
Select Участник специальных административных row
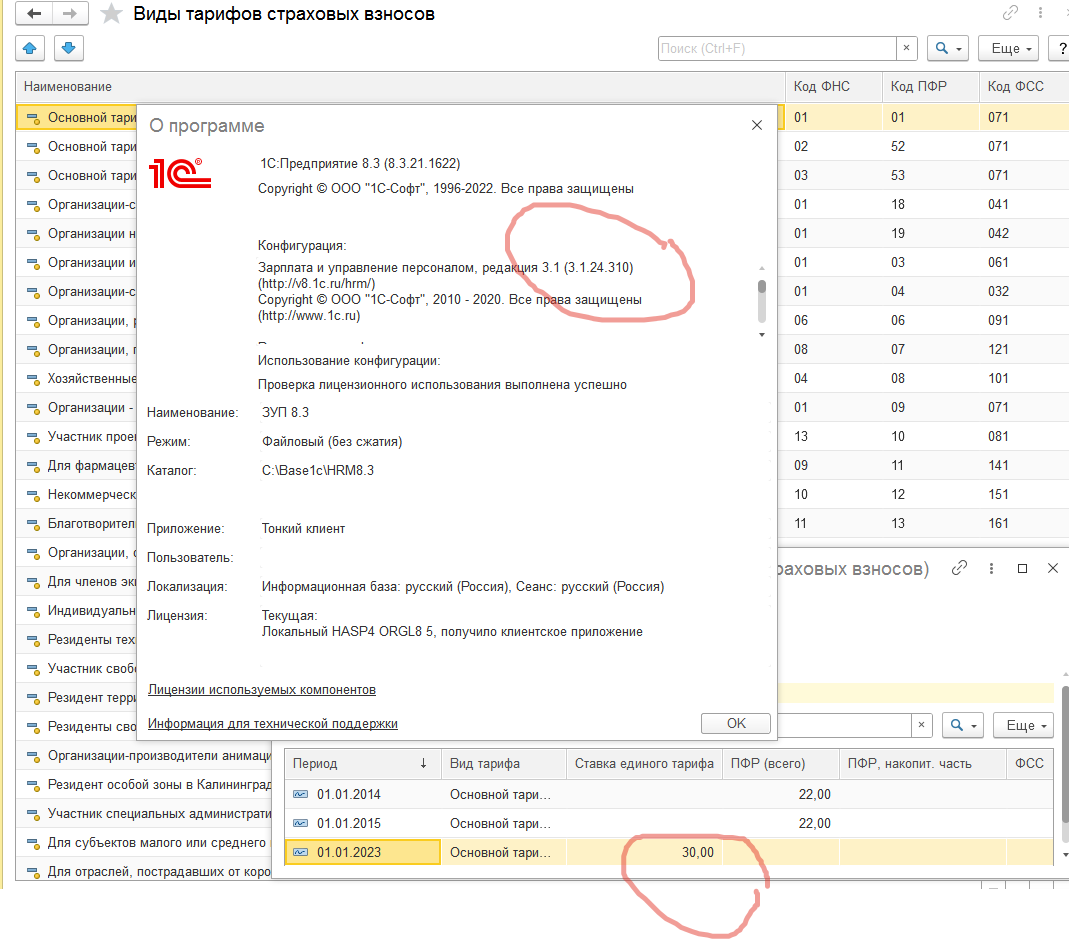[145, 814]
